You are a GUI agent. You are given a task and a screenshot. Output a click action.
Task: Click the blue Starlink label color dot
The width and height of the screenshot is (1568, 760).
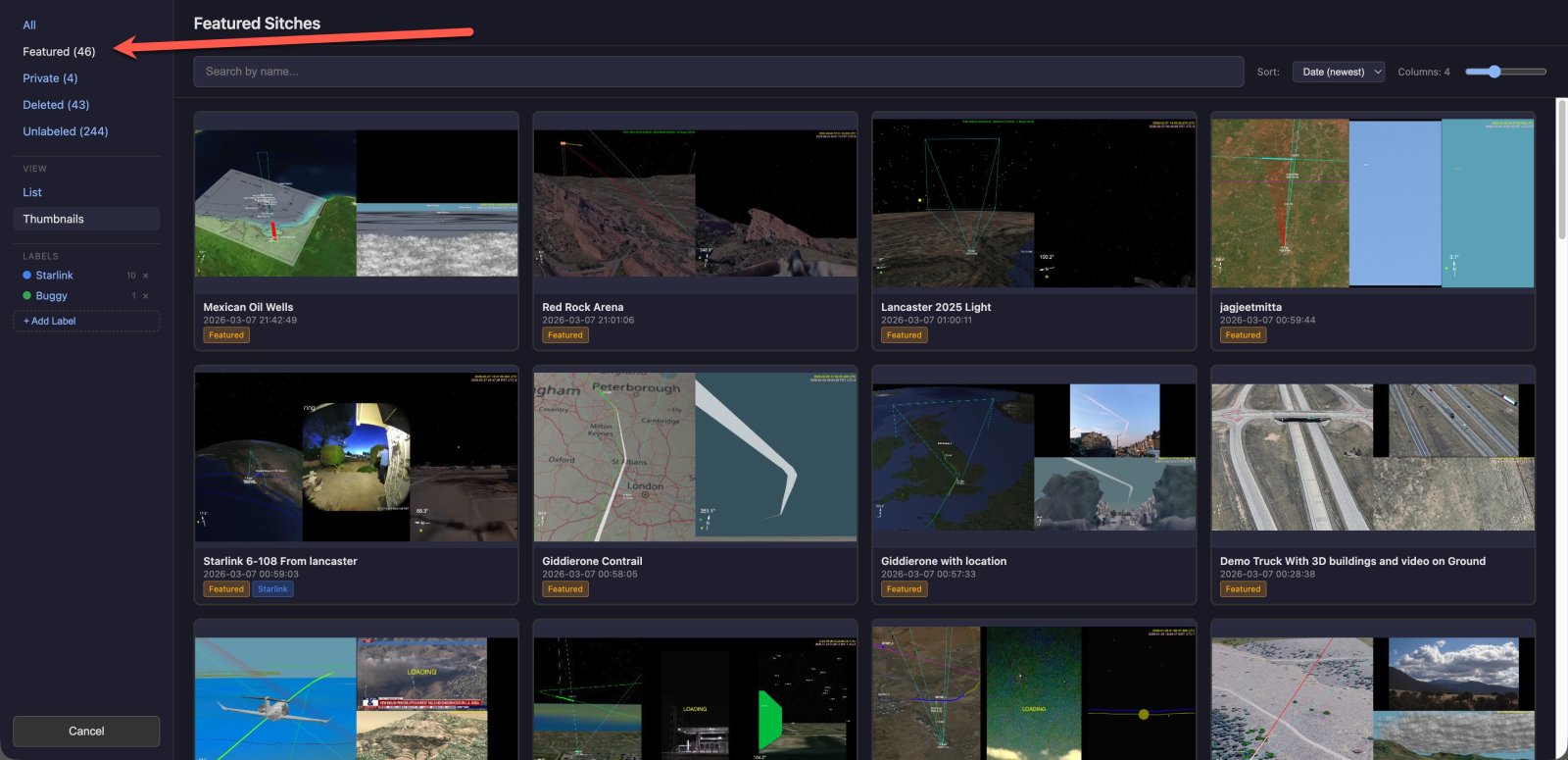27,276
